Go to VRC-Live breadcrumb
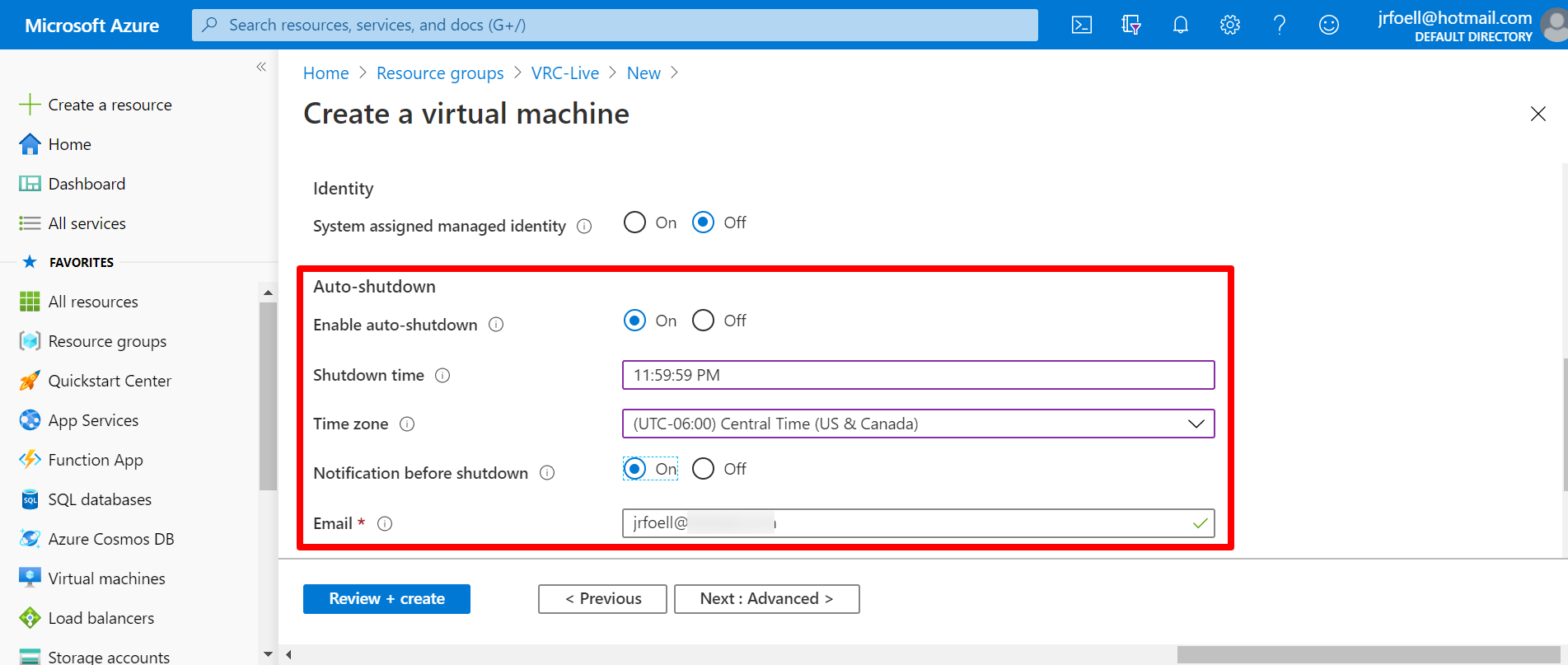Viewport: 1568px width, 665px height. pos(565,73)
